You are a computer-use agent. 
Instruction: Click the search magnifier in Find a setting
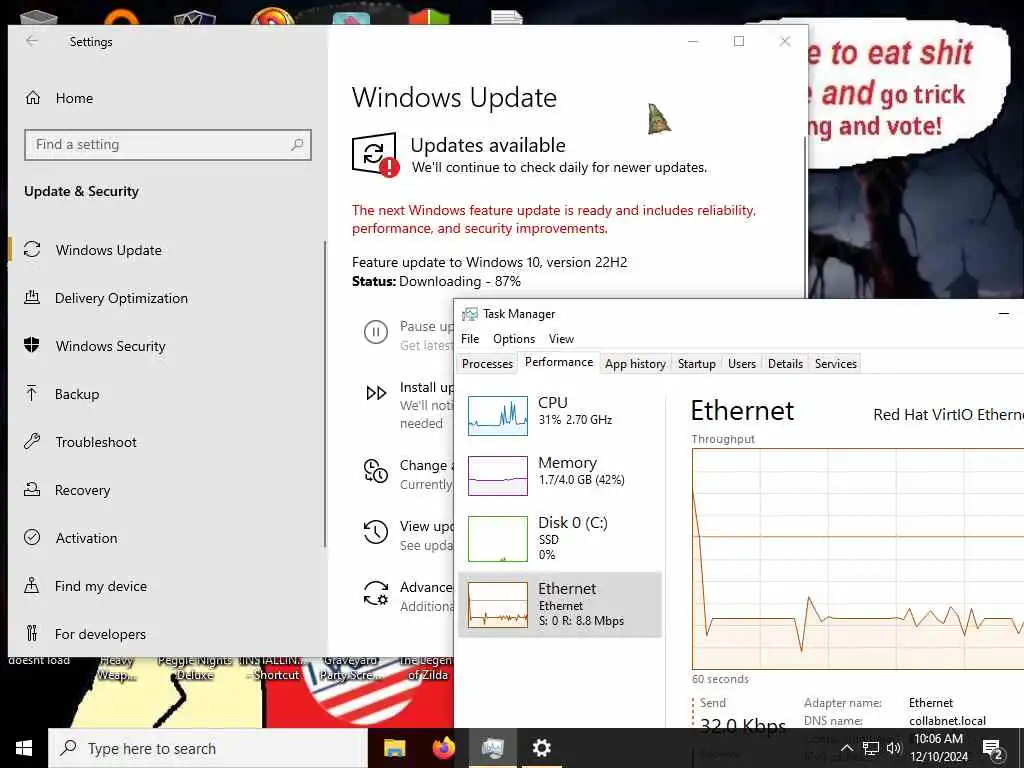297,144
